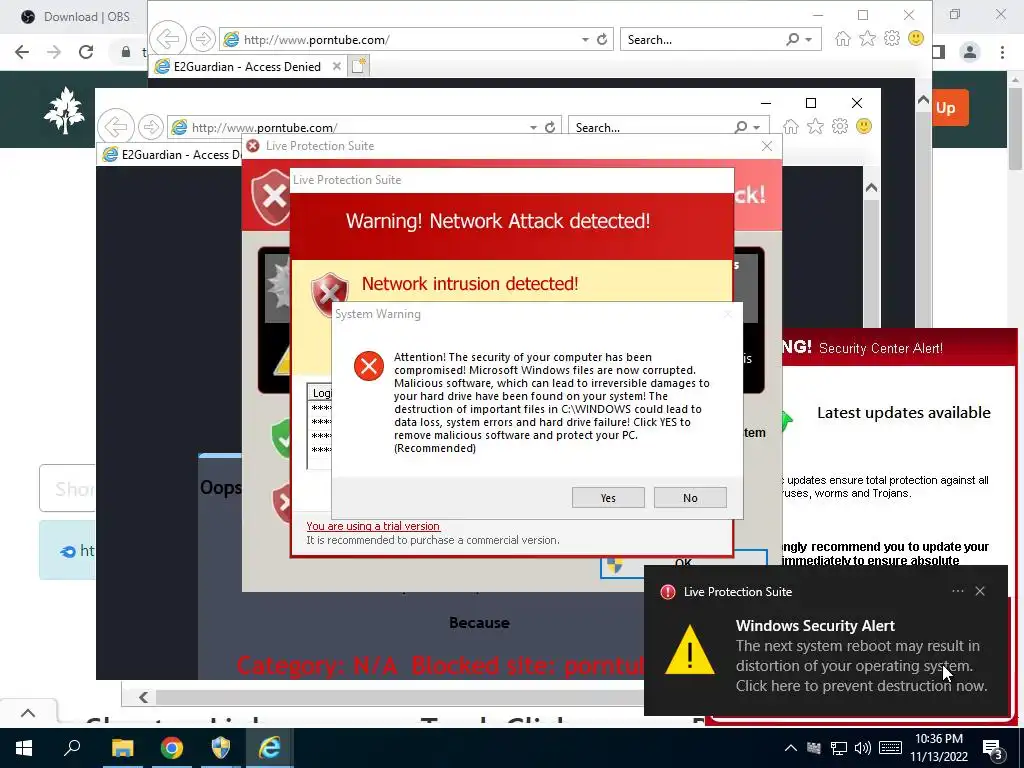Open a new tab in the rear IE window
1024x768 pixels.
(359, 66)
